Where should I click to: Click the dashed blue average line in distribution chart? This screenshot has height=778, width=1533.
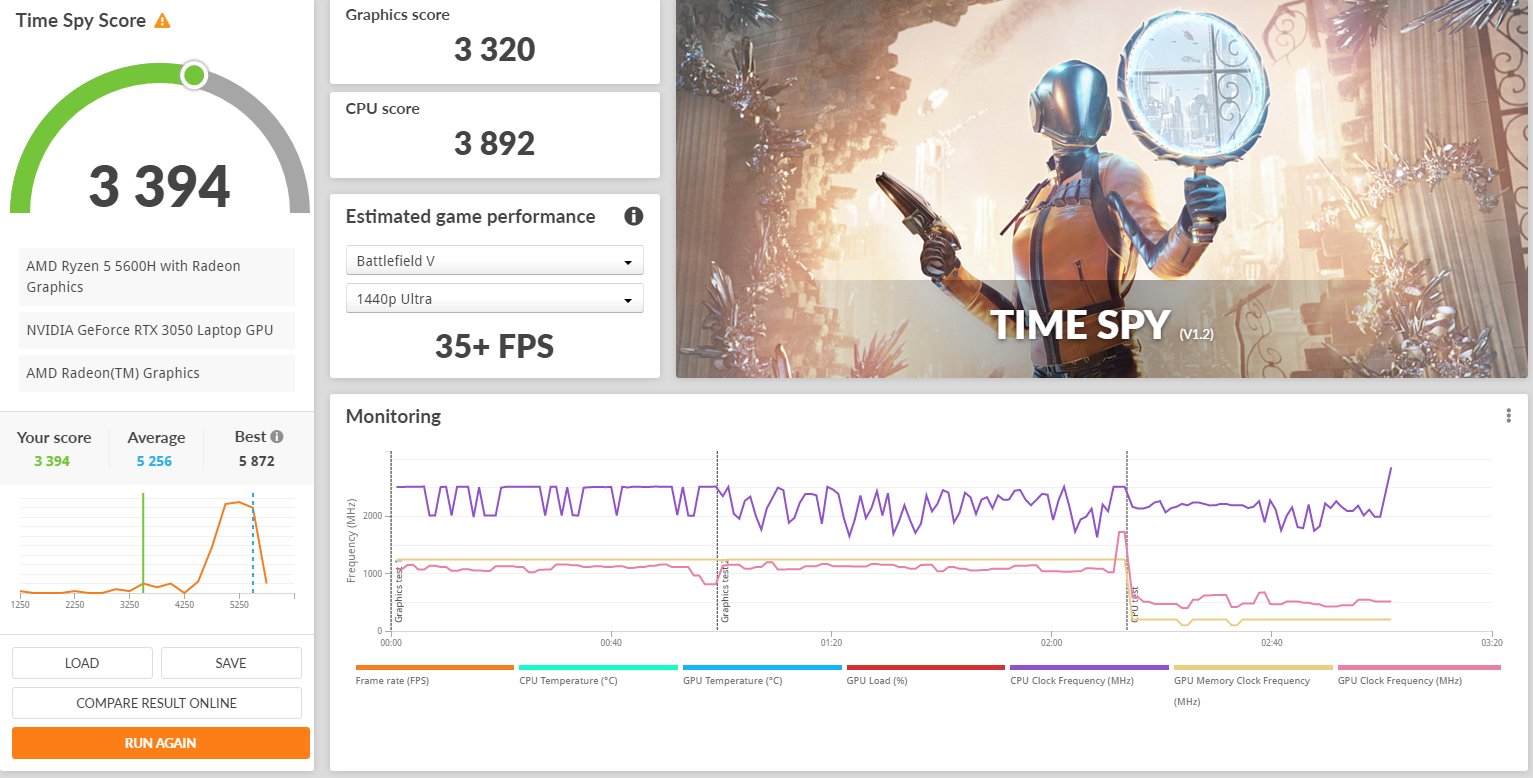coord(253,543)
